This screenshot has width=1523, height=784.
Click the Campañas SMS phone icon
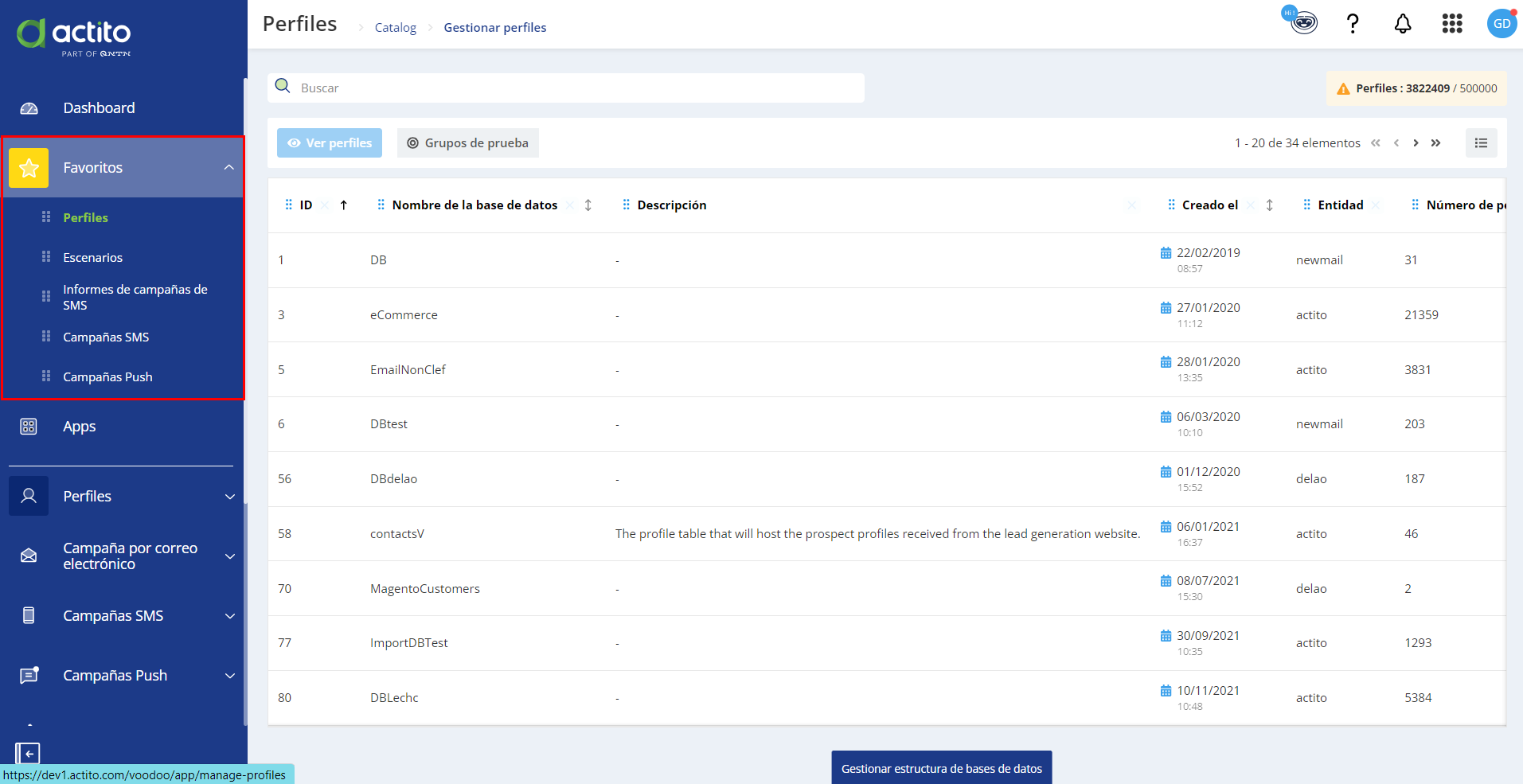click(29, 615)
